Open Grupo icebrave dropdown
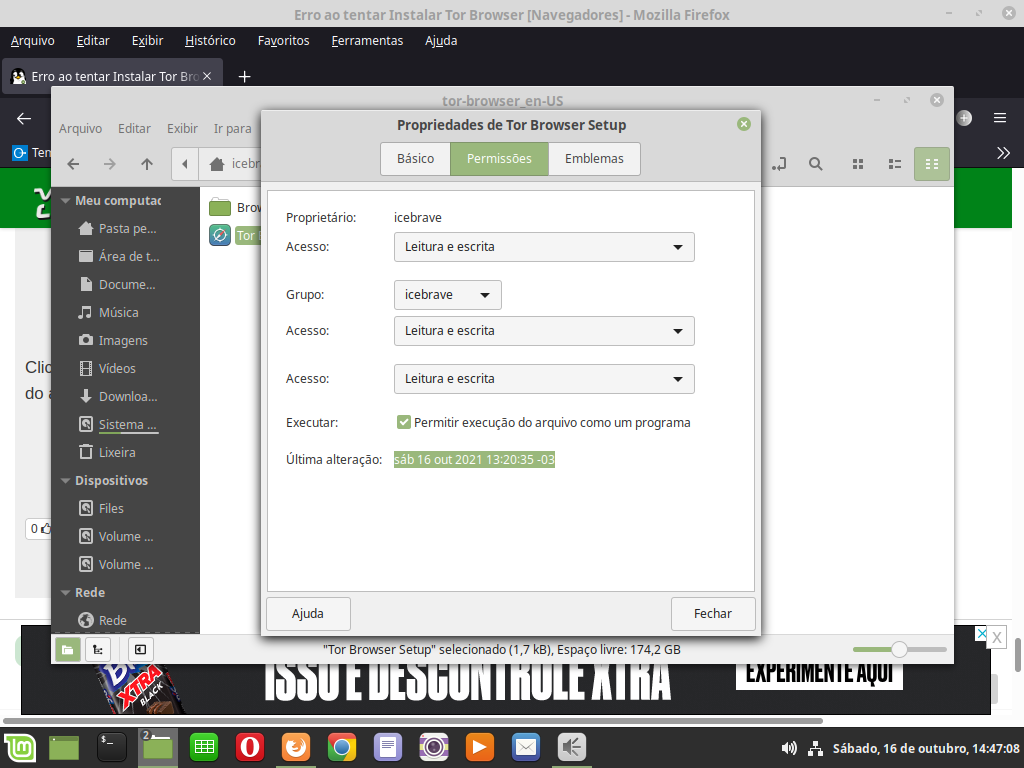The height and width of the screenshot is (768, 1024). pyautogui.click(x=447, y=295)
